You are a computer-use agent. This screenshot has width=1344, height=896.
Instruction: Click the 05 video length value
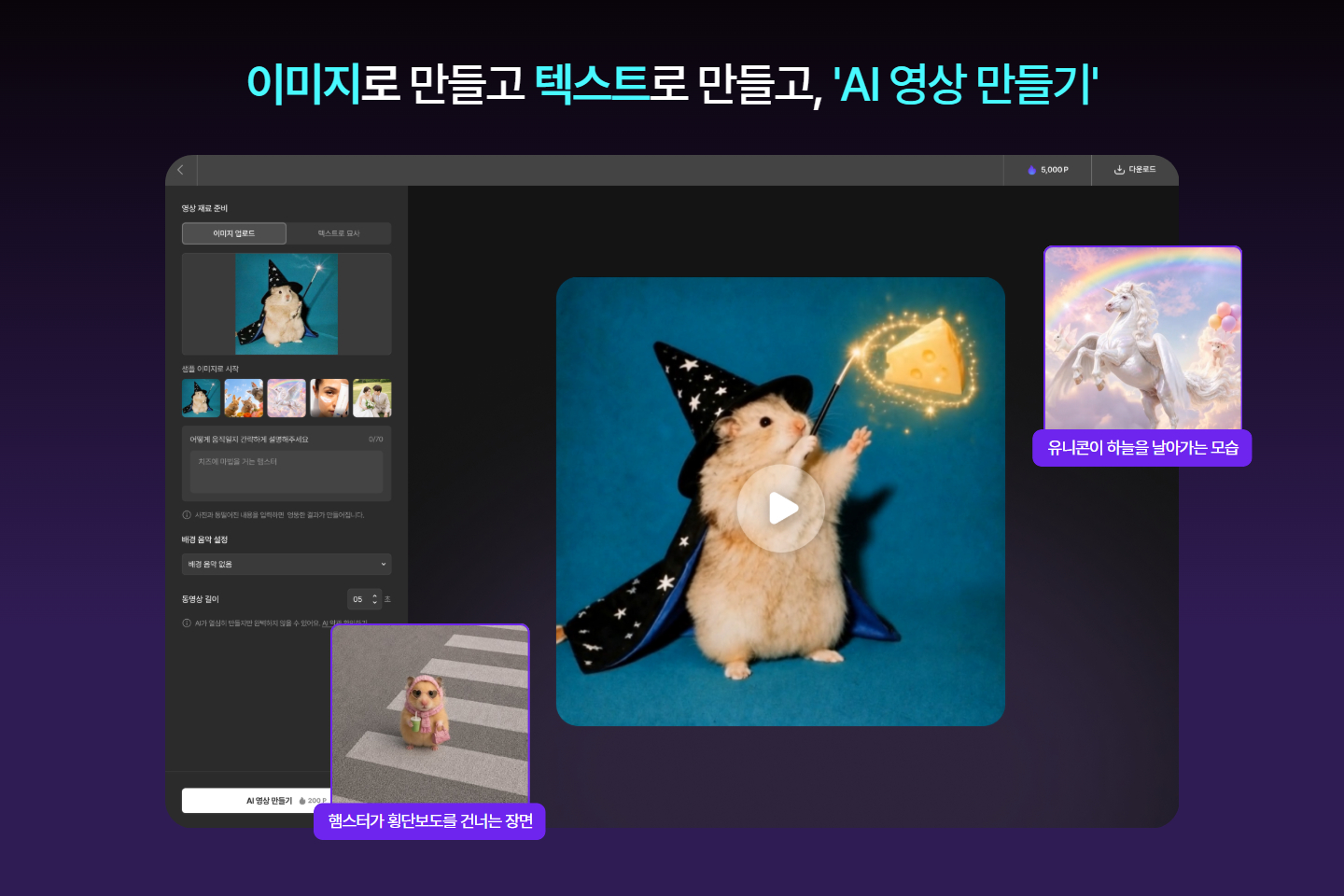click(357, 599)
